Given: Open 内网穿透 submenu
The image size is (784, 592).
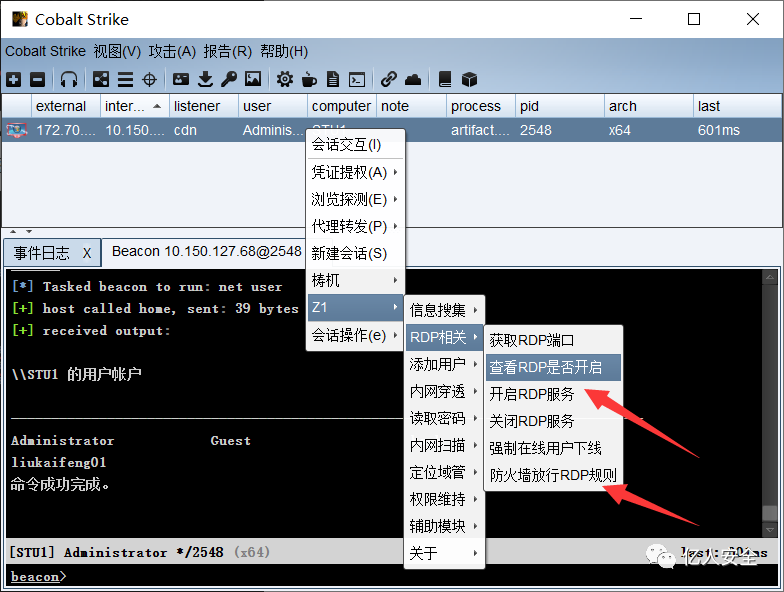Looking at the screenshot, I should coord(444,391).
